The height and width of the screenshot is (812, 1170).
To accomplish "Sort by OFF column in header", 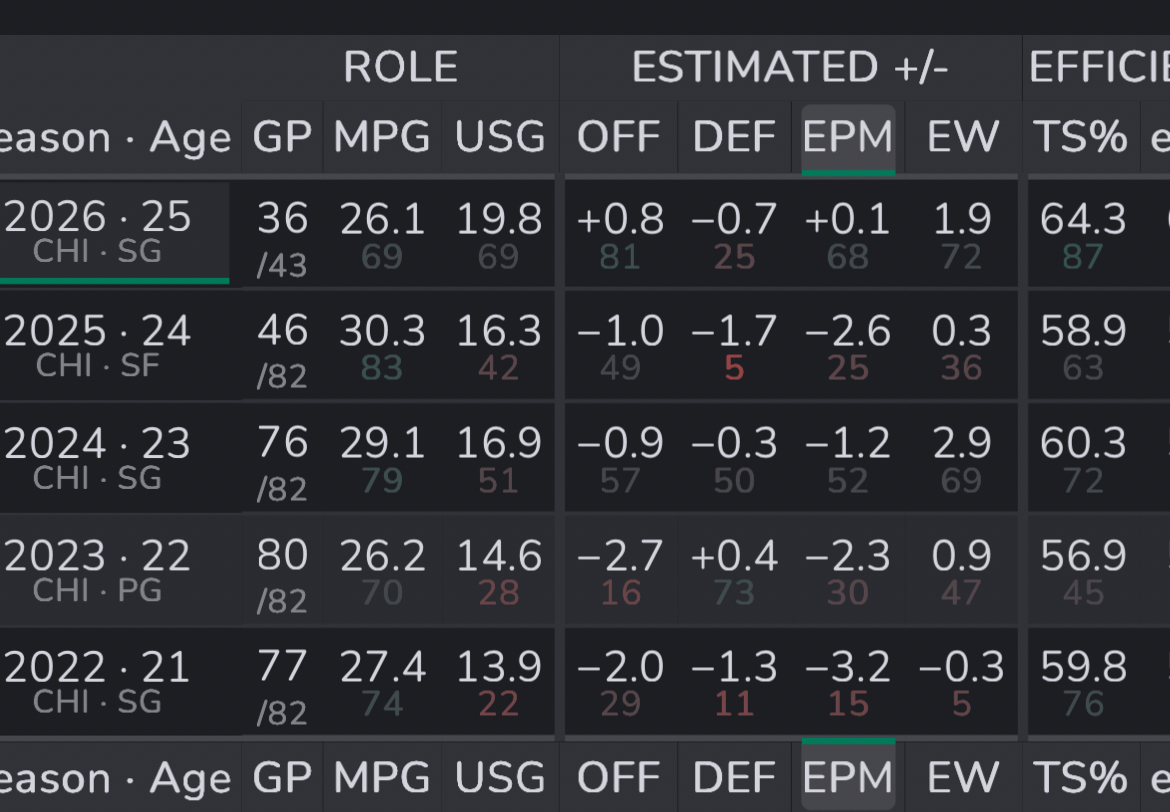I will point(618,137).
